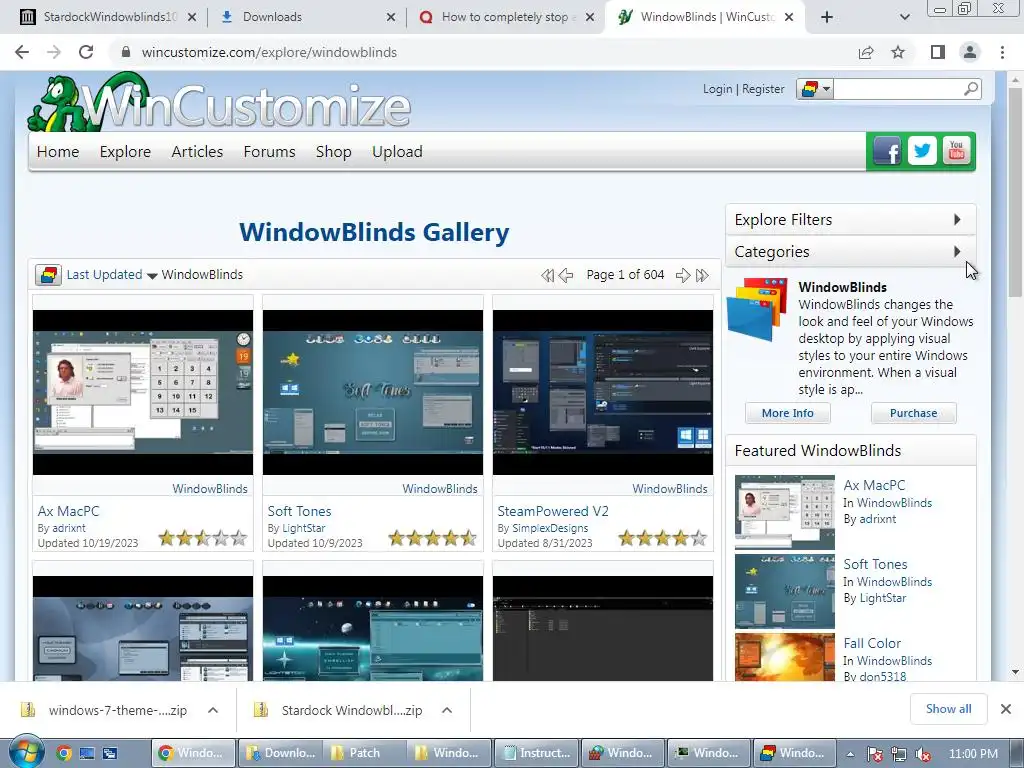Click the WindowBlinds gallery type icon
This screenshot has height=768, width=1024.
point(48,275)
